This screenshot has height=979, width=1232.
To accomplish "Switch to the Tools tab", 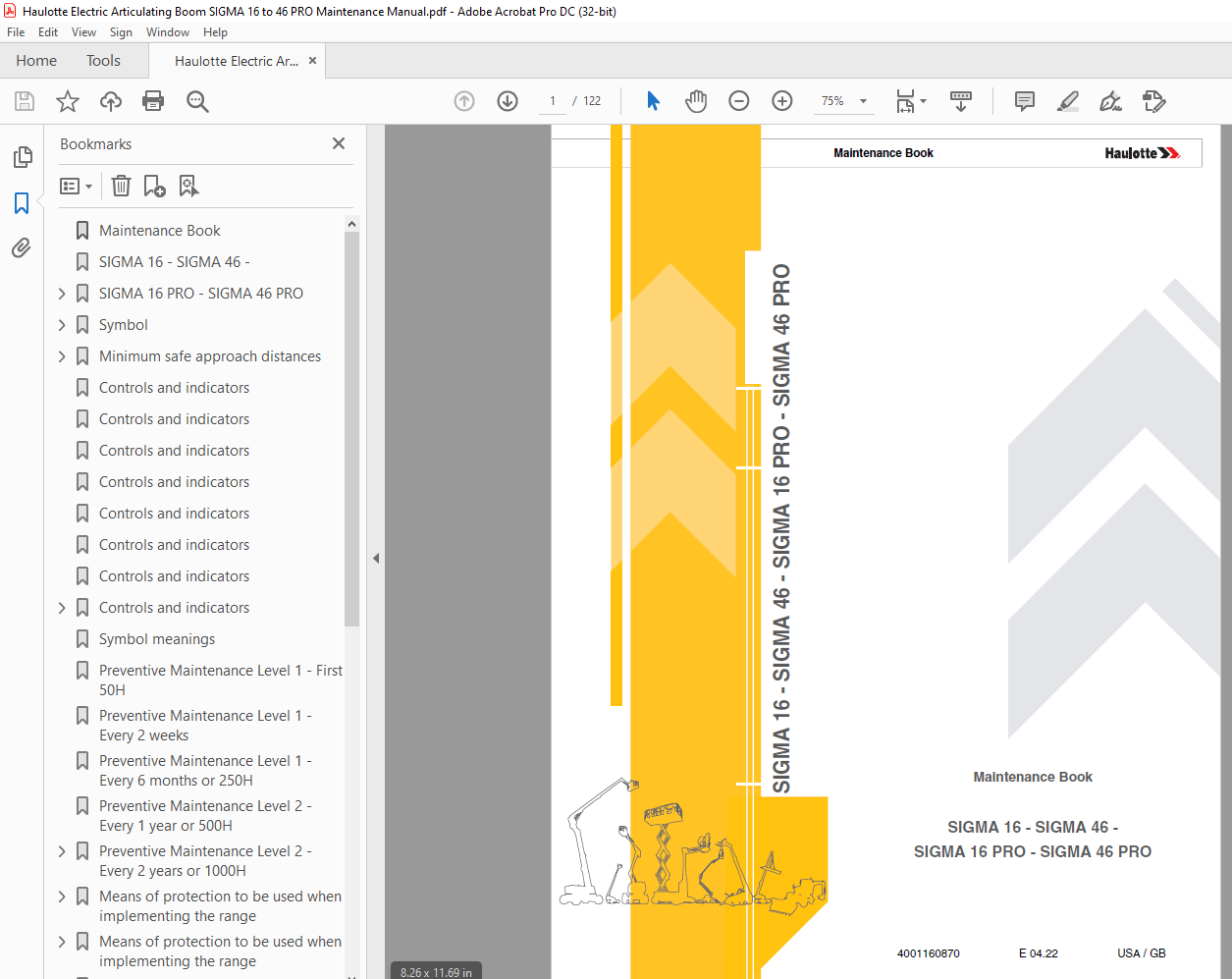I will point(103,61).
